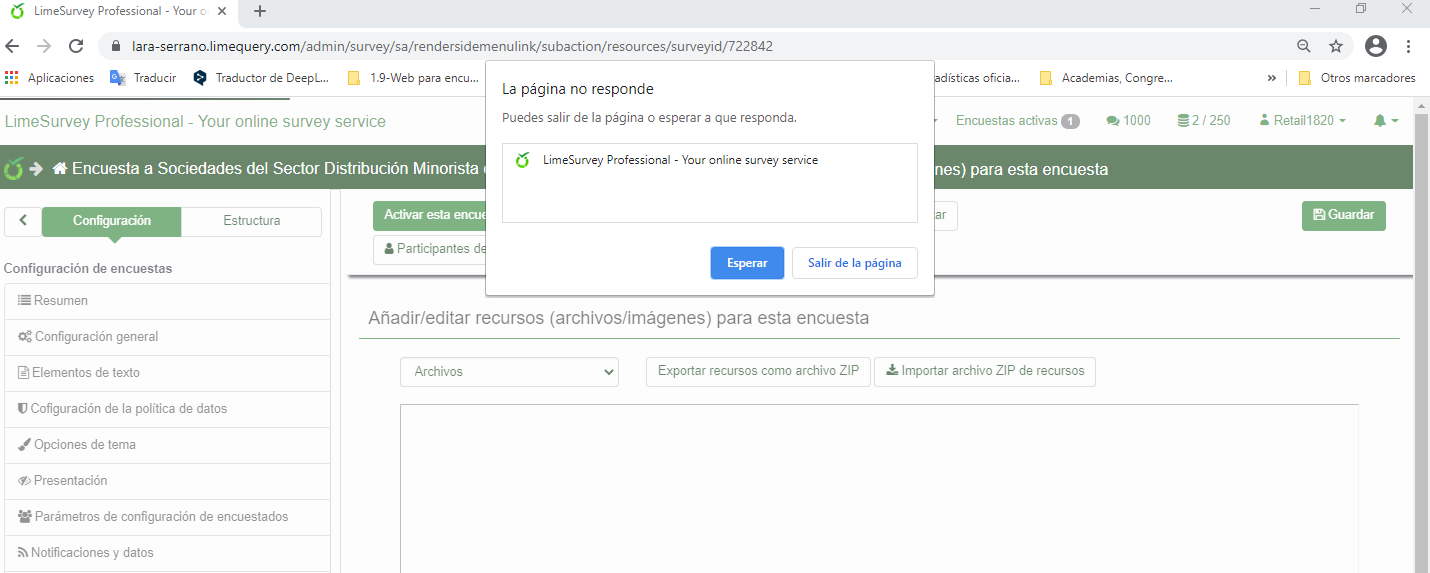
Task: Open Notificaciones y datos menu item
Action: click(92, 553)
